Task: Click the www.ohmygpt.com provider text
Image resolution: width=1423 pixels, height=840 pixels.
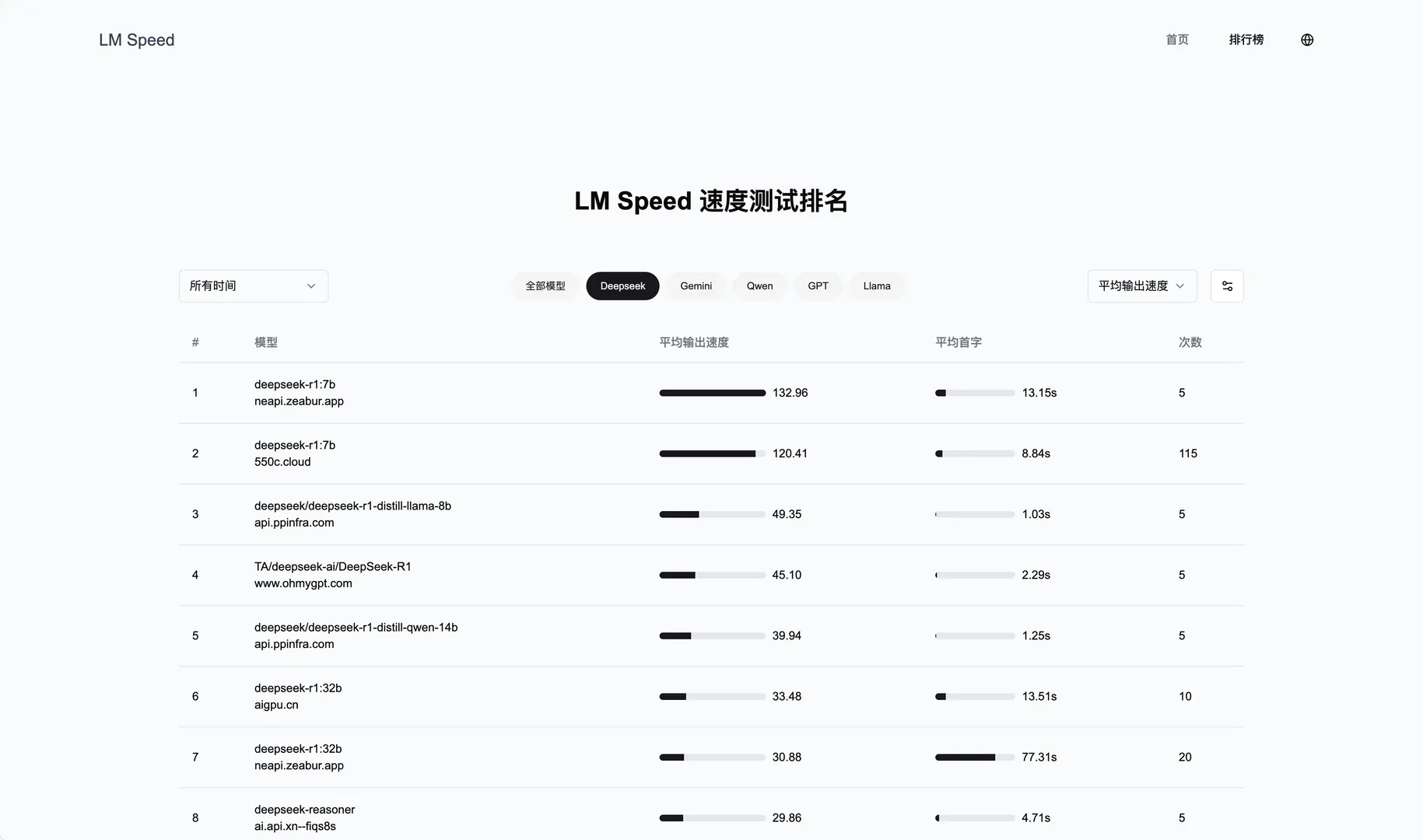Action: point(303,583)
